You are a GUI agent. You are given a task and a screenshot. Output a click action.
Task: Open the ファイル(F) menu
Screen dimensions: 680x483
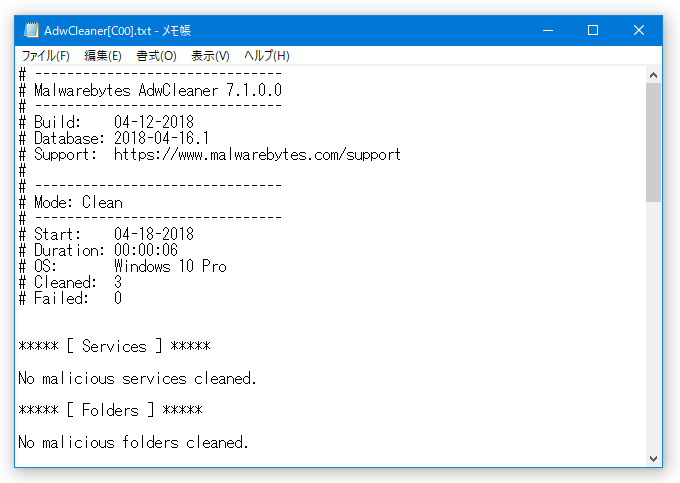46,55
